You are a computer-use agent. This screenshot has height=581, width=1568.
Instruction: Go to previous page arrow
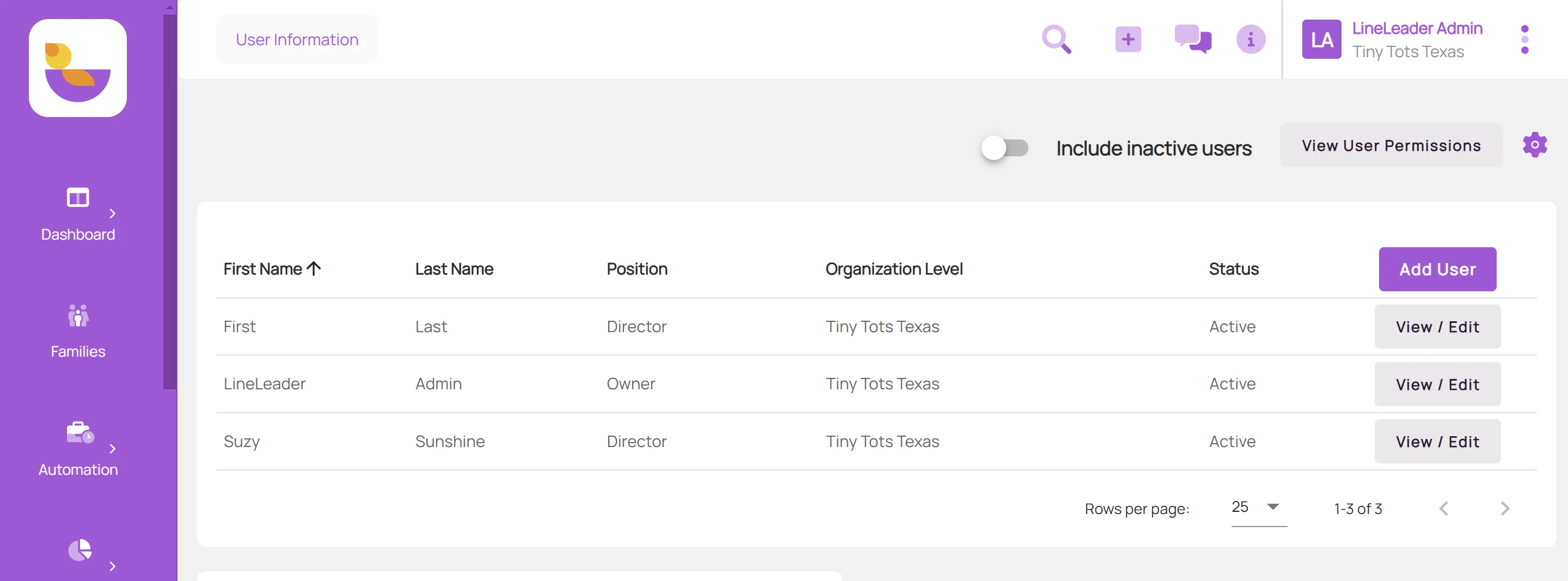tap(1443, 509)
